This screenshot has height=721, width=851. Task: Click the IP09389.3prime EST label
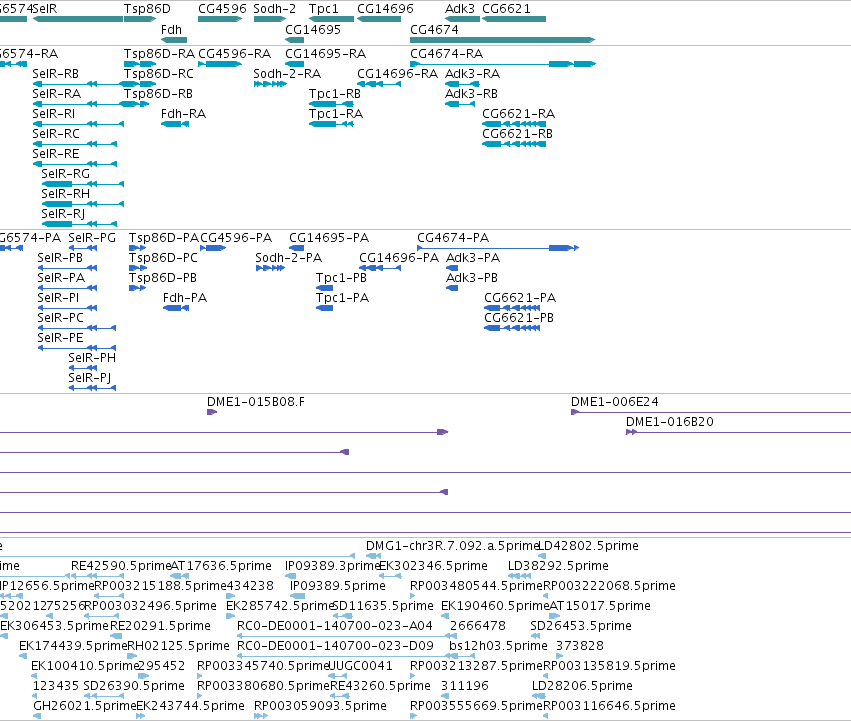(x=332, y=566)
